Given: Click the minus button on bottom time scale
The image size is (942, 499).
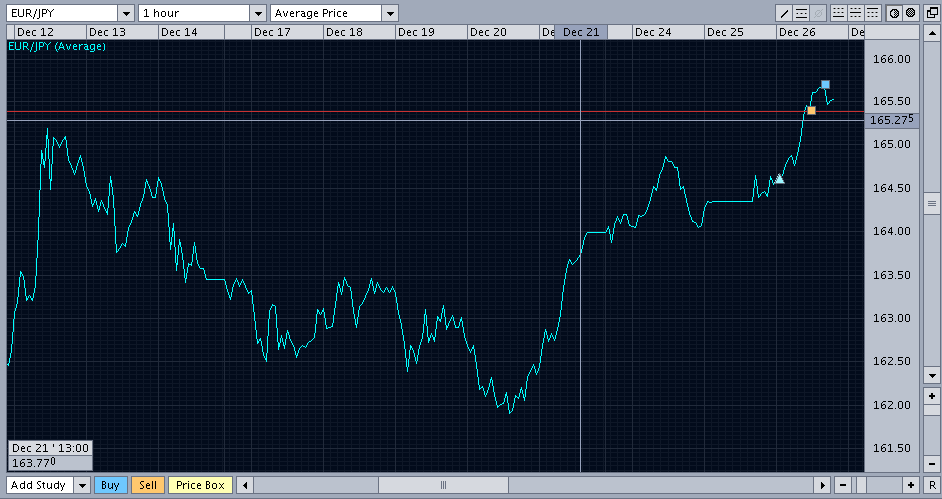Looking at the screenshot, I should point(843,485).
